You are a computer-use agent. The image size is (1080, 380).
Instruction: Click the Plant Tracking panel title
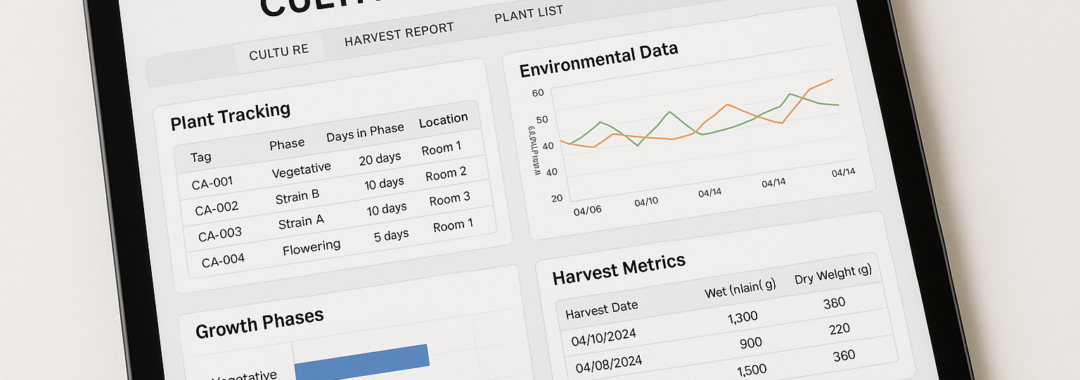pyautogui.click(x=230, y=116)
